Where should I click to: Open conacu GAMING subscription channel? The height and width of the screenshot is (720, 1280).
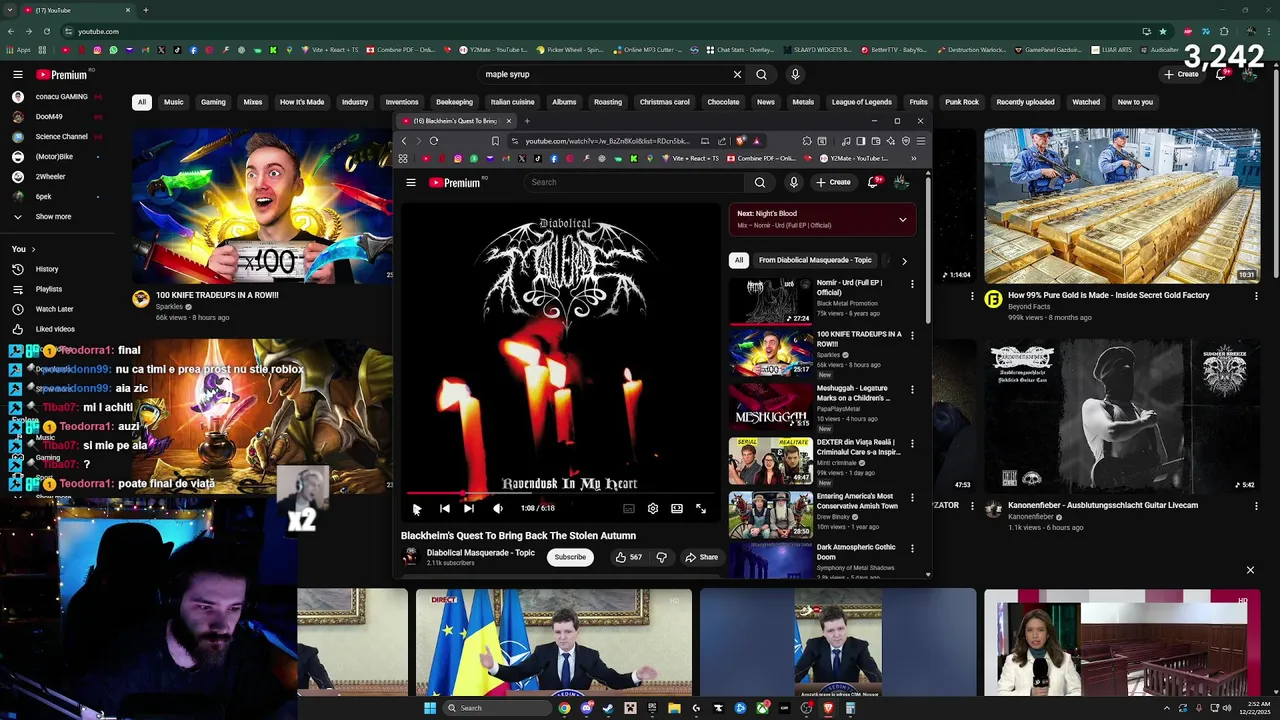(62, 97)
